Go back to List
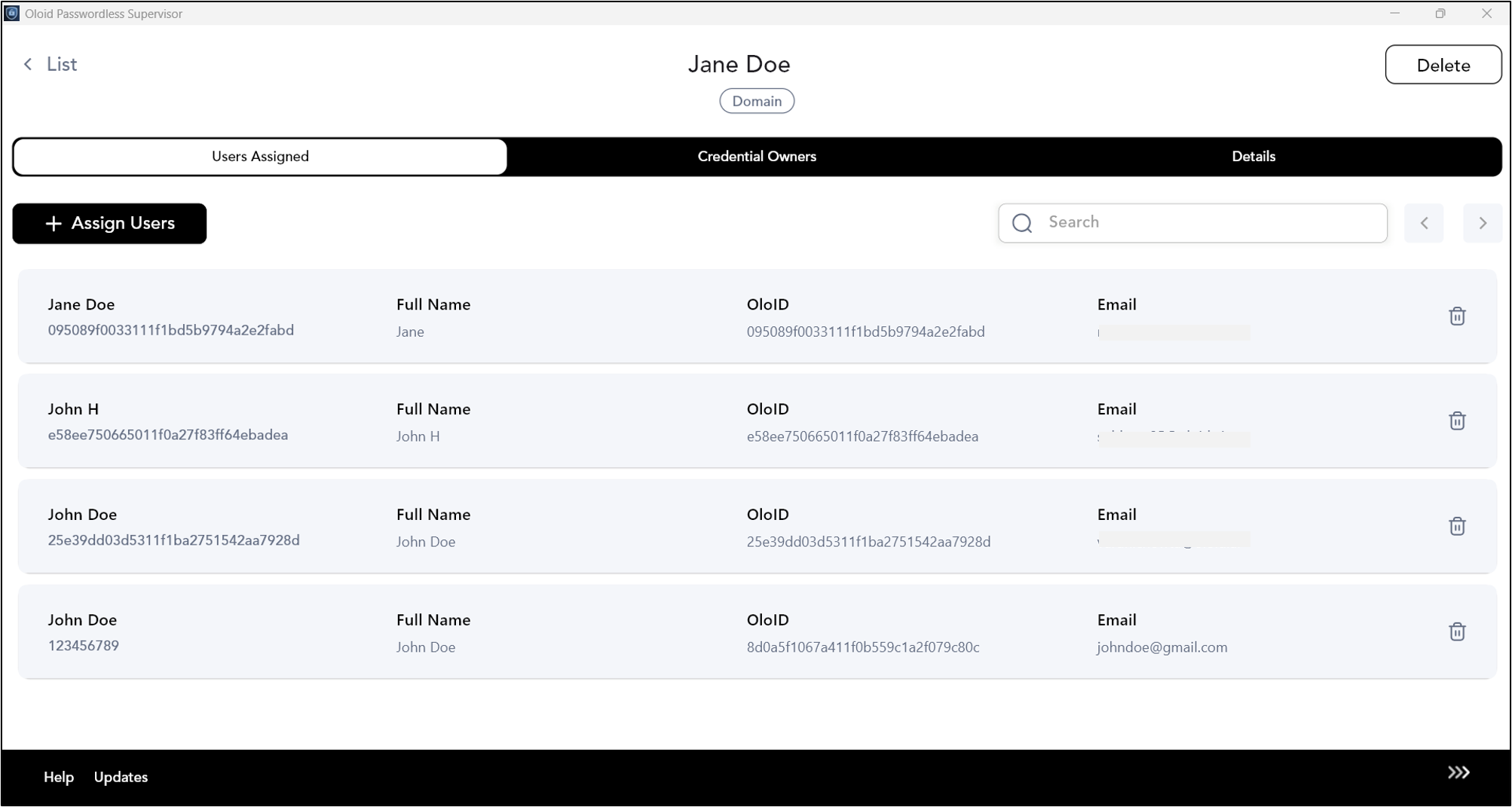The height and width of the screenshot is (807, 1512). pos(51,65)
